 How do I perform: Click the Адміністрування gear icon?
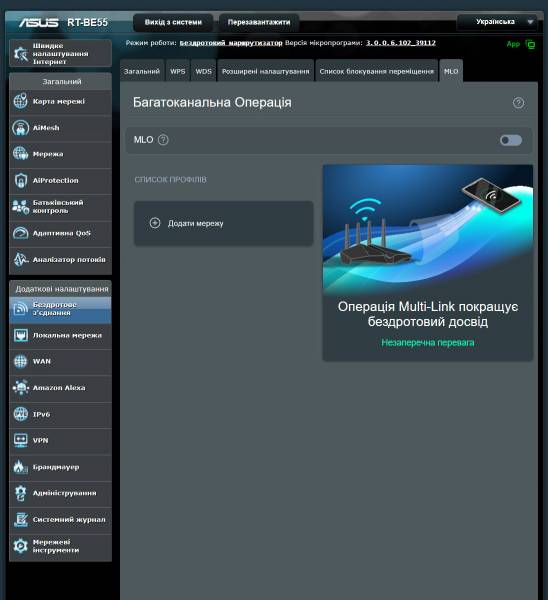21,493
